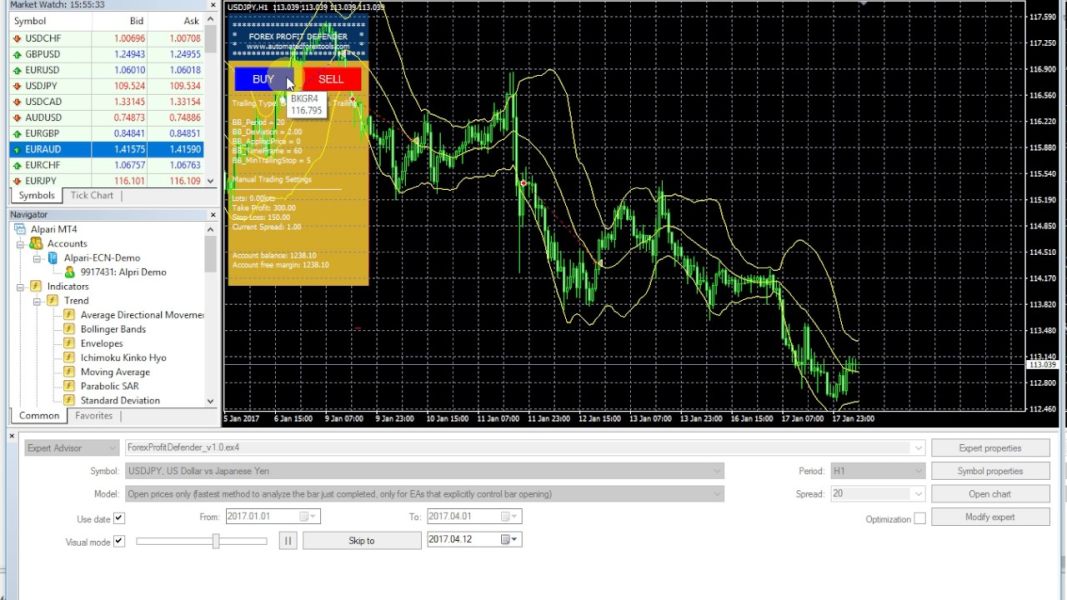Select USDCHF row in Market Watch

point(106,39)
